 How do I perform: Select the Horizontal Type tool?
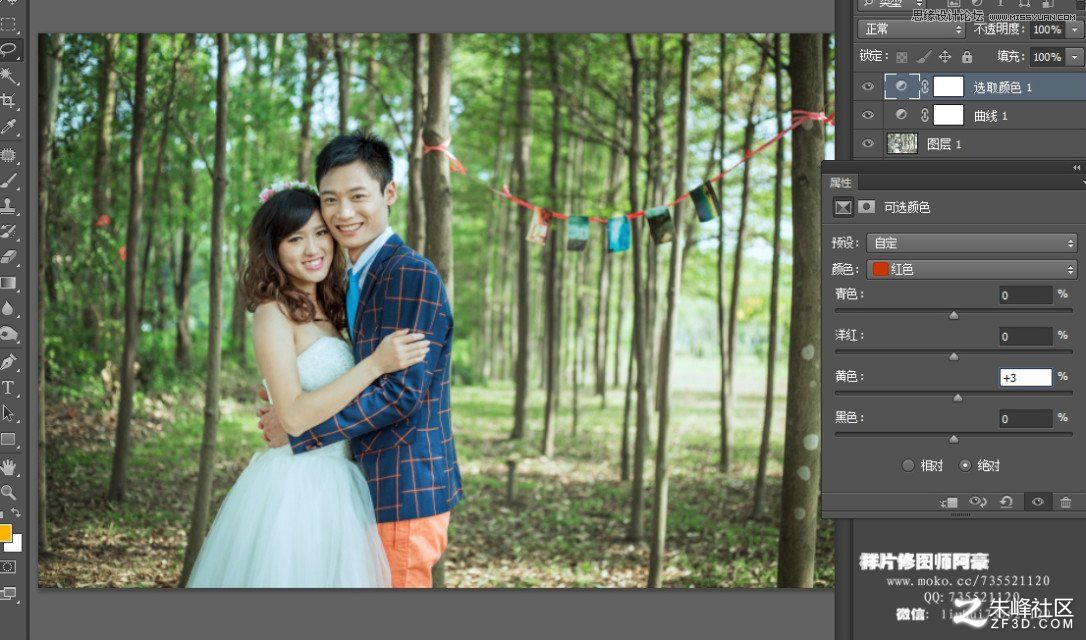[x=8, y=387]
